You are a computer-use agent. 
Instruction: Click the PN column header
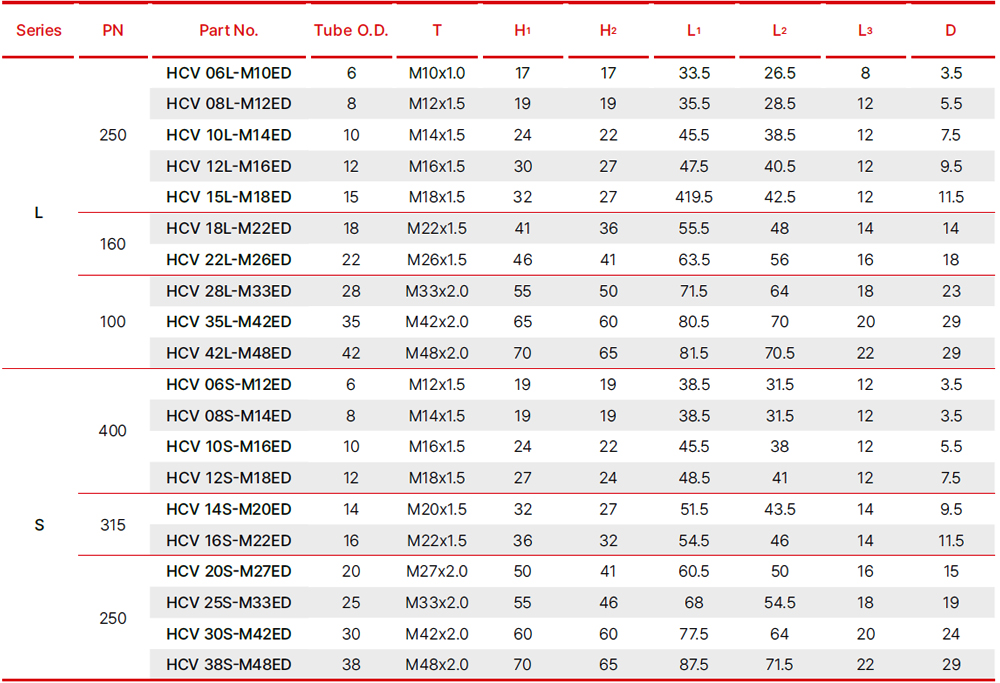click(x=113, y=30)
